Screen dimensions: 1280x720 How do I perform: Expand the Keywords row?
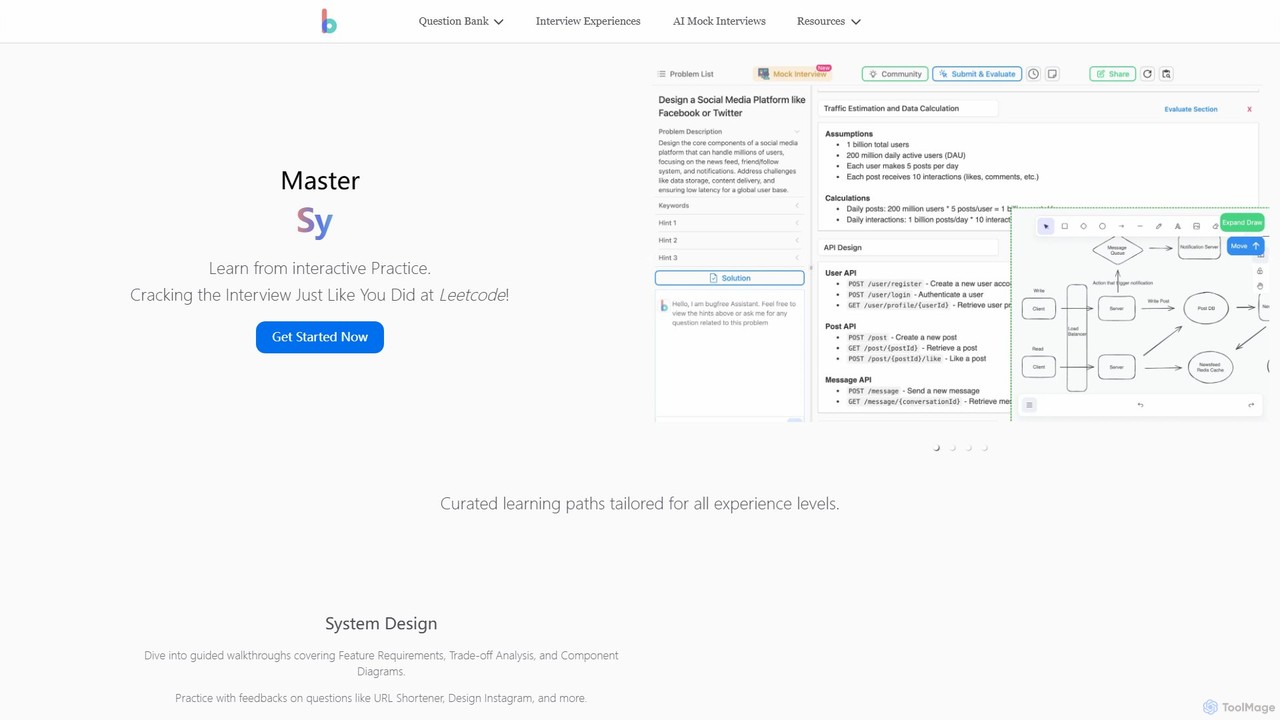729,206
